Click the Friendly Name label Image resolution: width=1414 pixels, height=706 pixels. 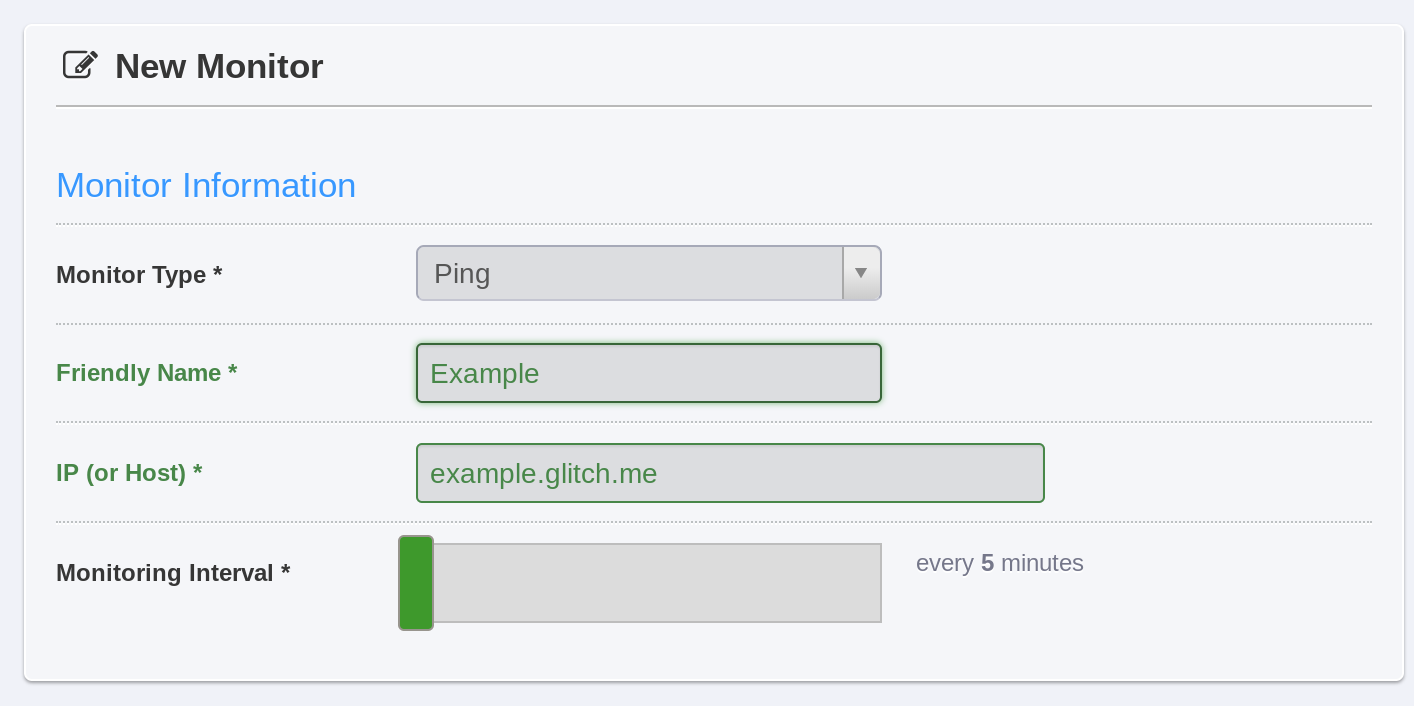(138, 373)
